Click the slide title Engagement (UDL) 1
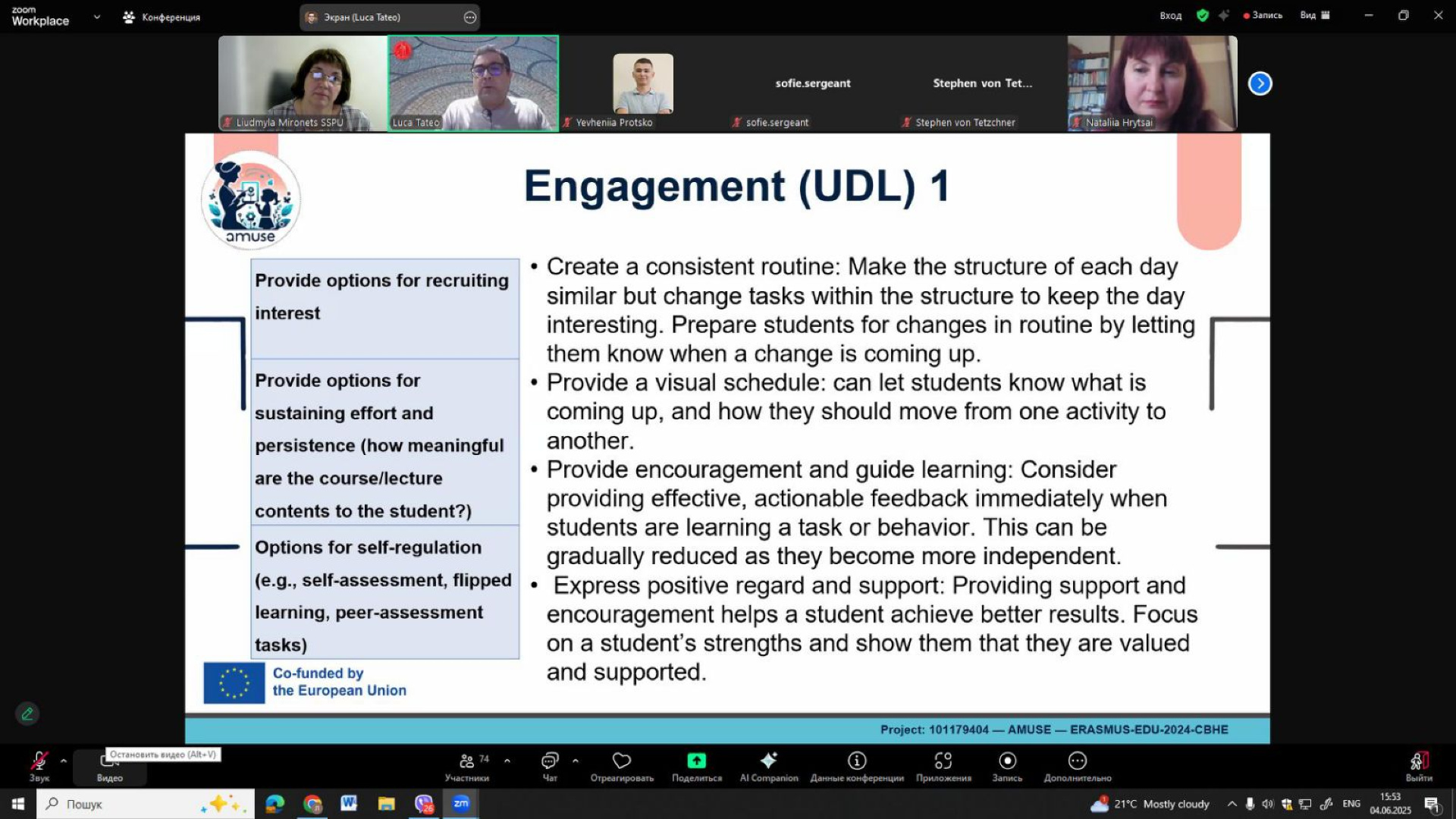The width and height of the screenshot is (1456, 819). pyautogui.click(x=737, y=186)
